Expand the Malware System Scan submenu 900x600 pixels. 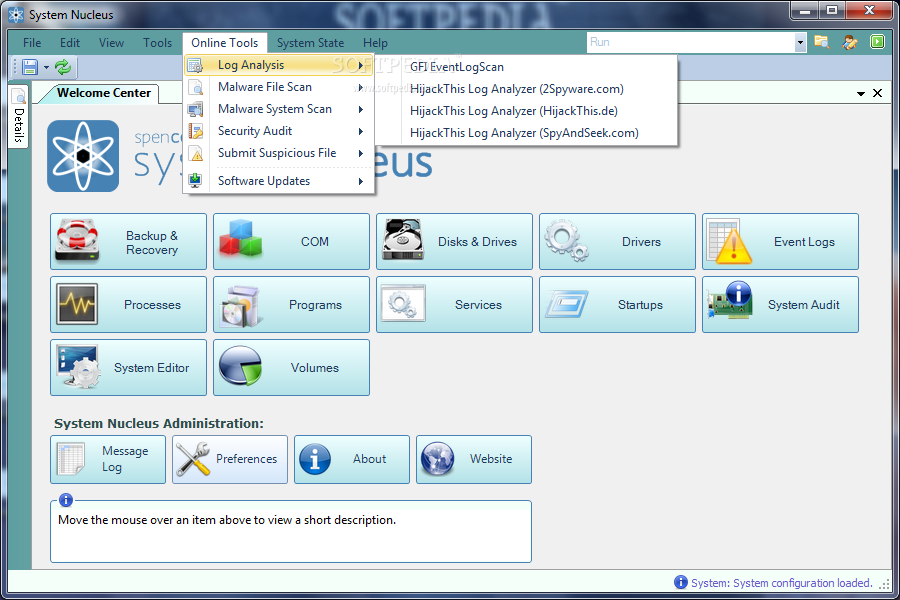[279, 109]
